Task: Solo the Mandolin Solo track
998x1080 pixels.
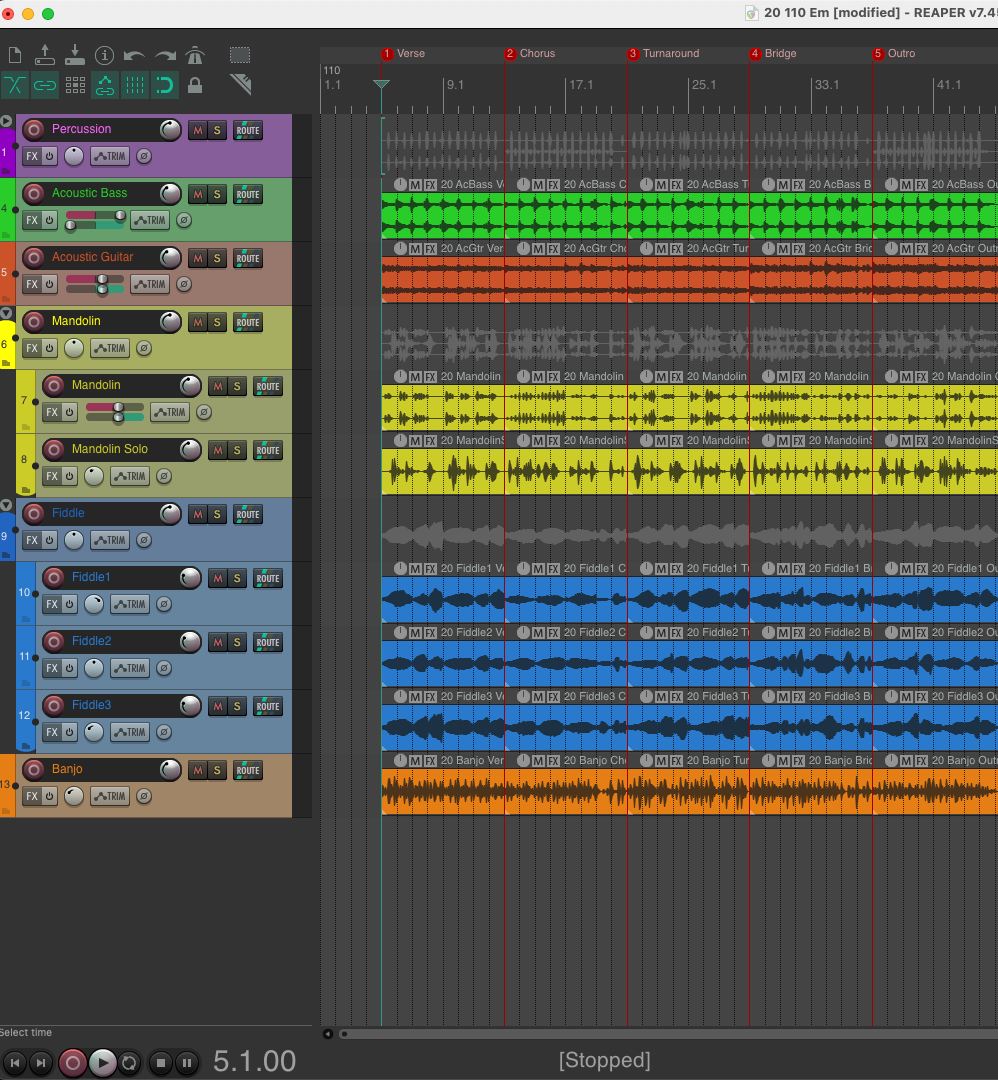Action: pyautogui.click(x=237, y=450)
